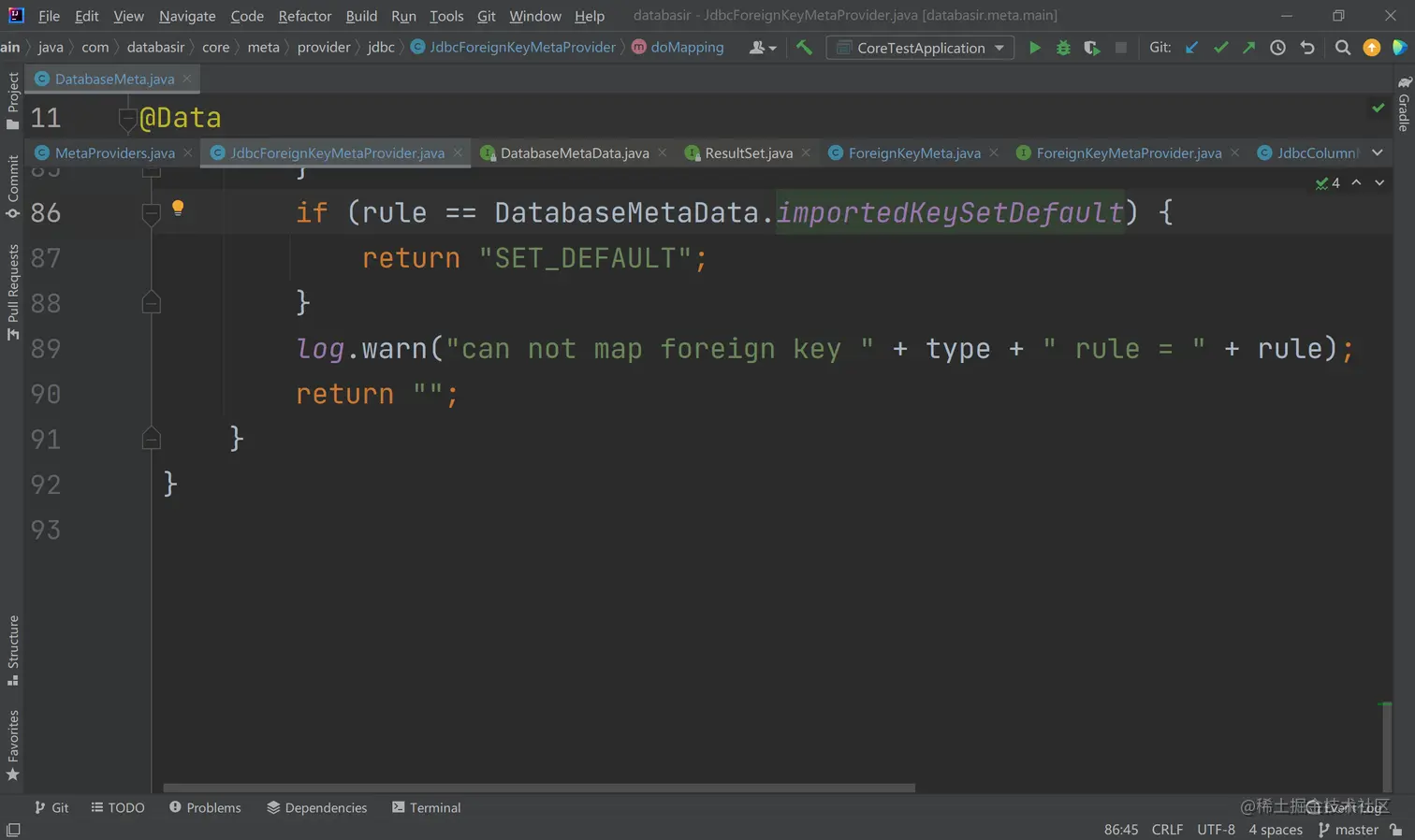This screenshot has height=840, width=1415.
Task: Switch to DatabaseMetaData.java tab
Action: point(574,152)
